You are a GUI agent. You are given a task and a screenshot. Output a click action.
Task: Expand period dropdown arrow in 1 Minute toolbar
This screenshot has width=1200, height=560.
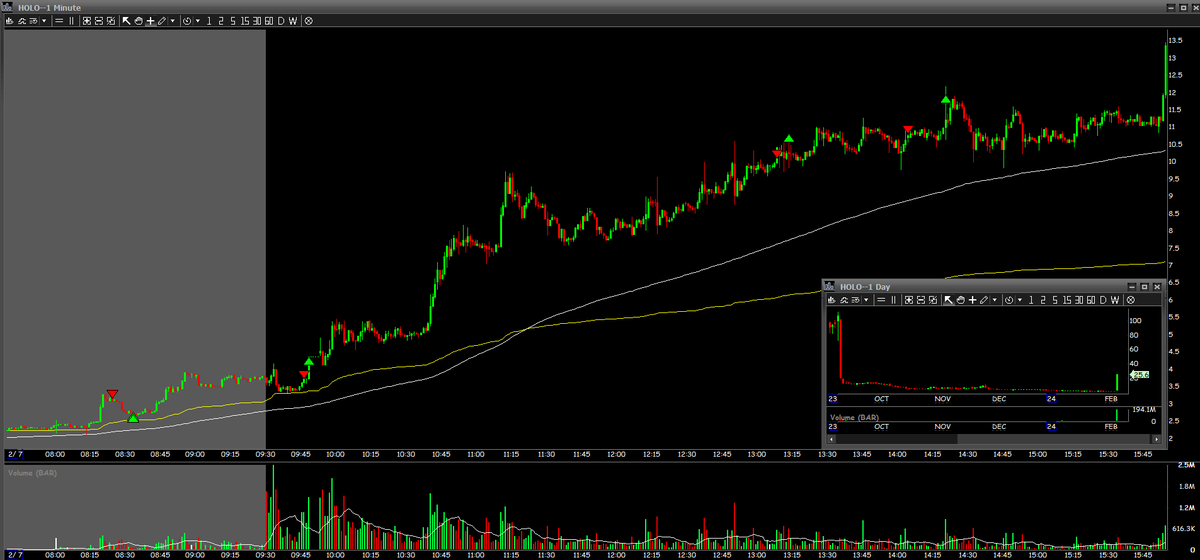point(198,20)
